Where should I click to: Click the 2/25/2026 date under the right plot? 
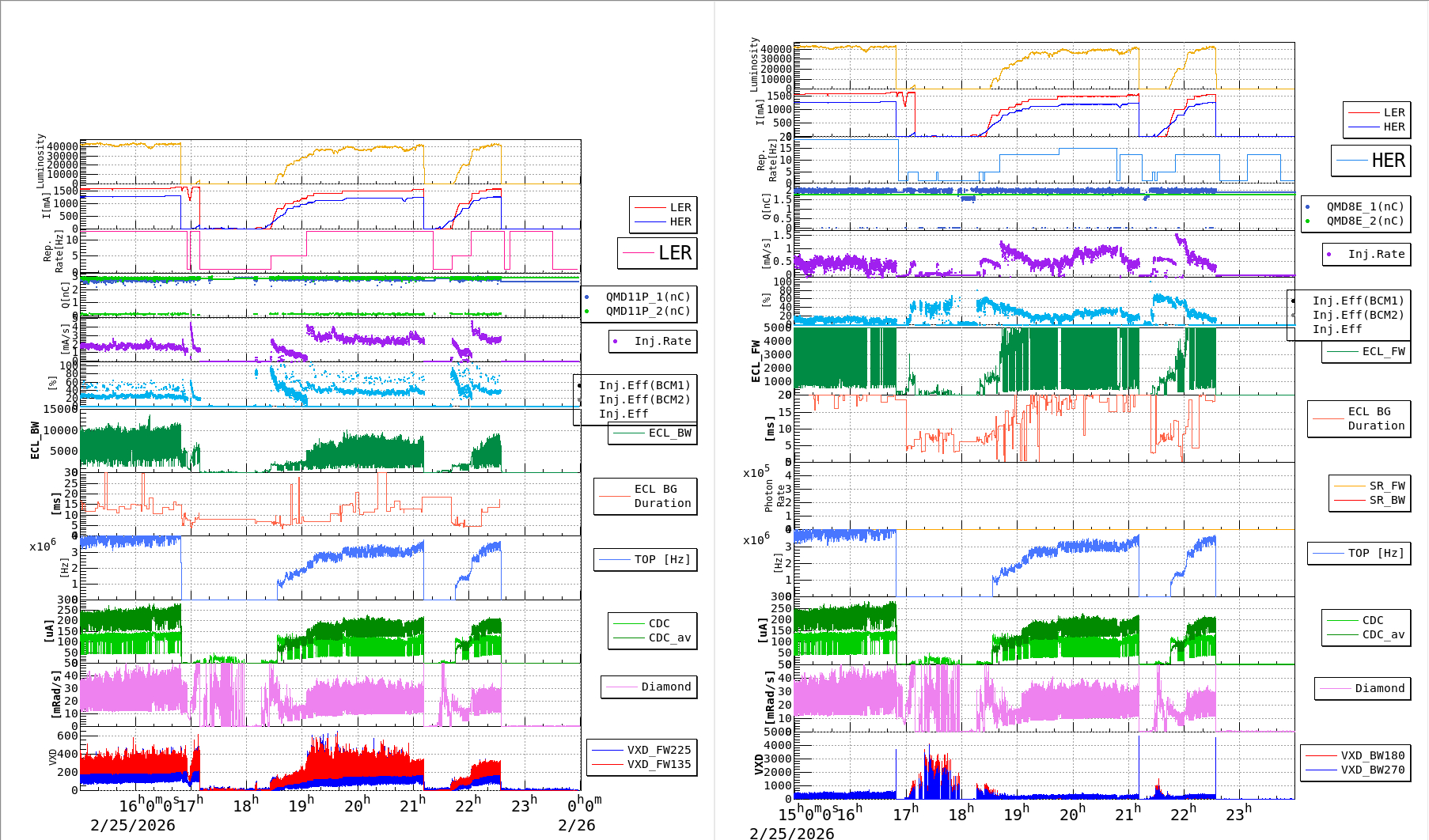pos(791,833)
